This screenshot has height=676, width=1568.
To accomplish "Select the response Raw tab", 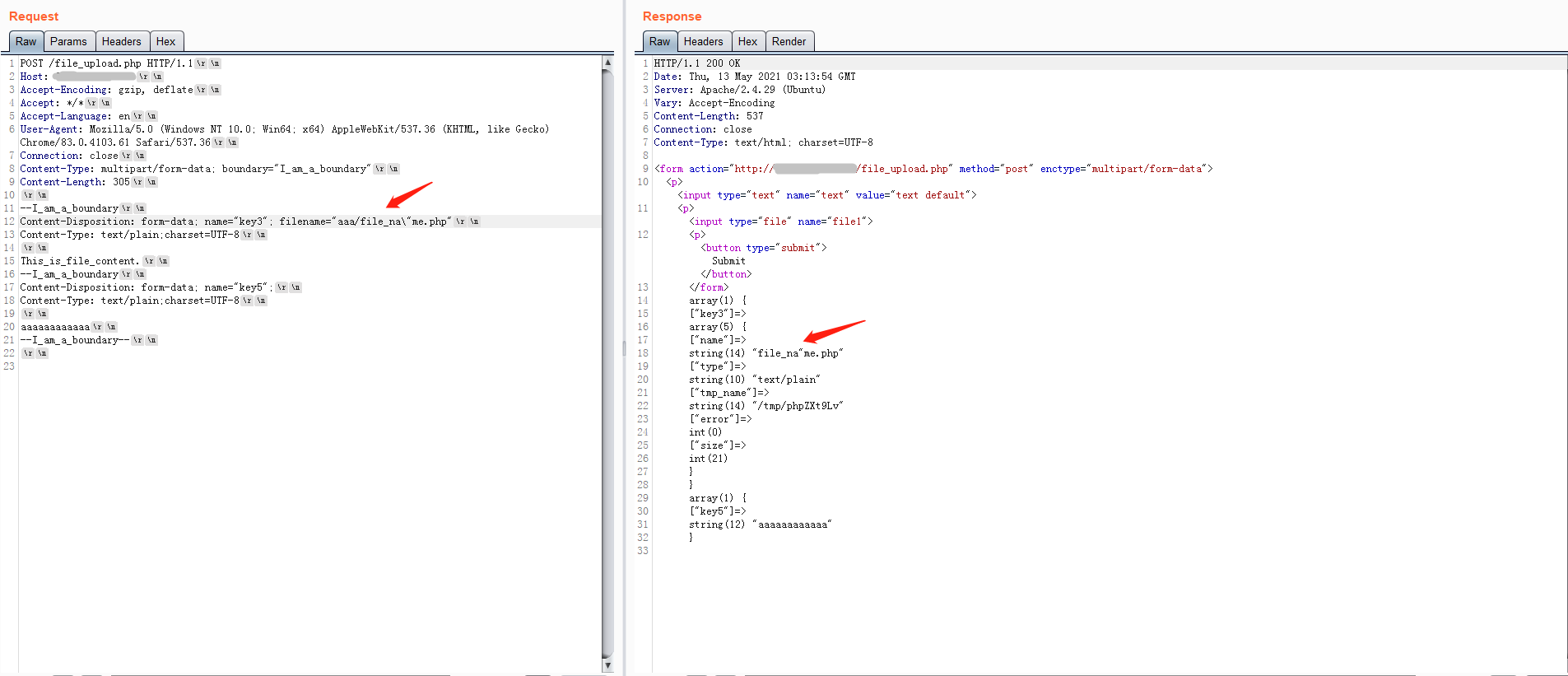I will pyautogui.click(x=659, y=42).
